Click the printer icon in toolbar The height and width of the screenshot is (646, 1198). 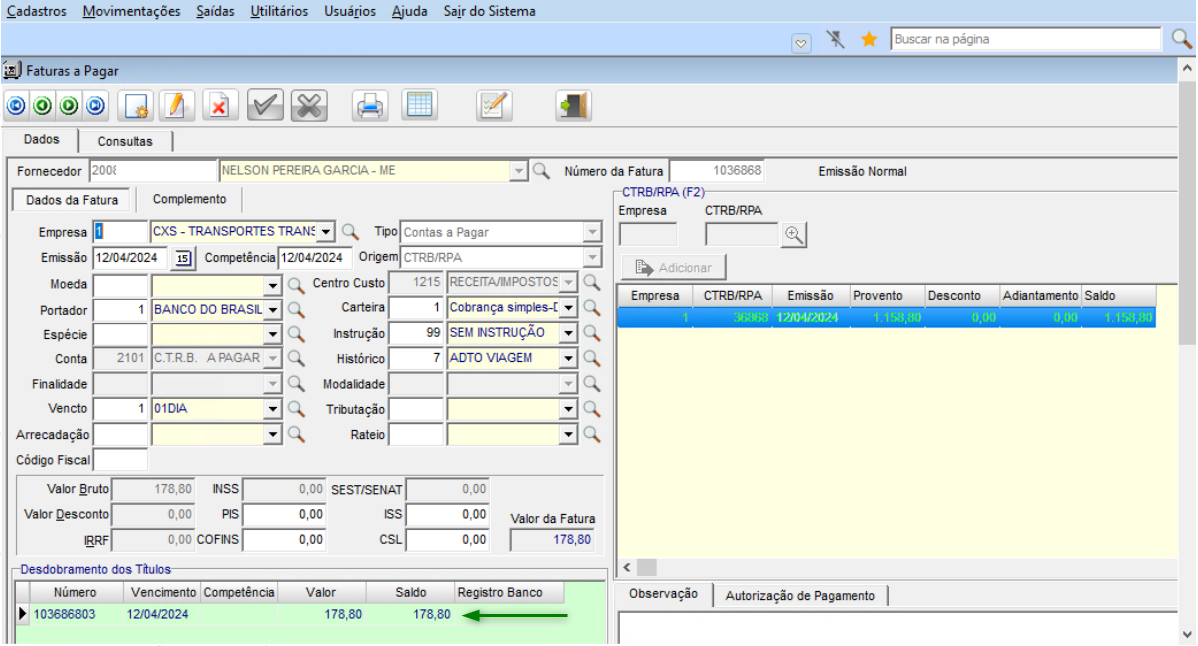370,105
